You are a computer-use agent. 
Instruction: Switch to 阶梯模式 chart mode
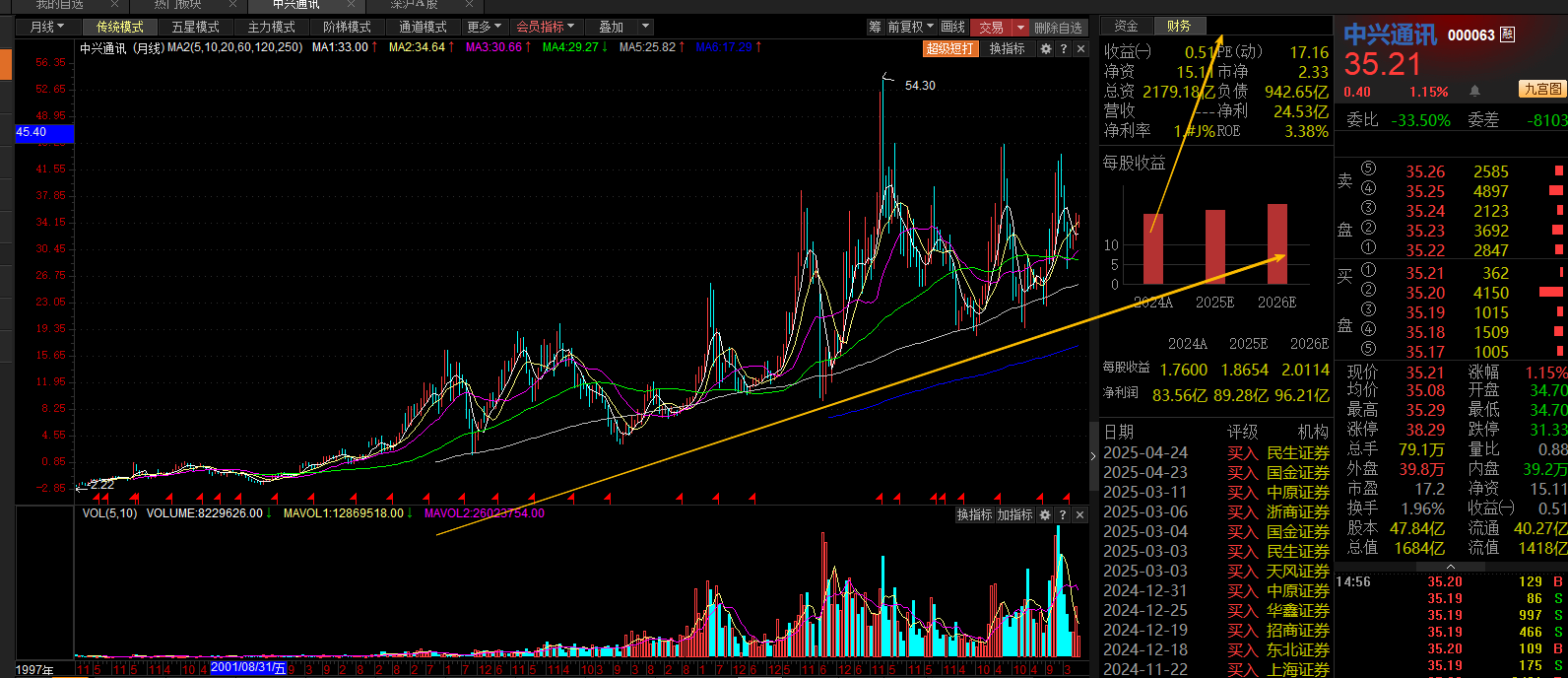[x=347, y=27]
